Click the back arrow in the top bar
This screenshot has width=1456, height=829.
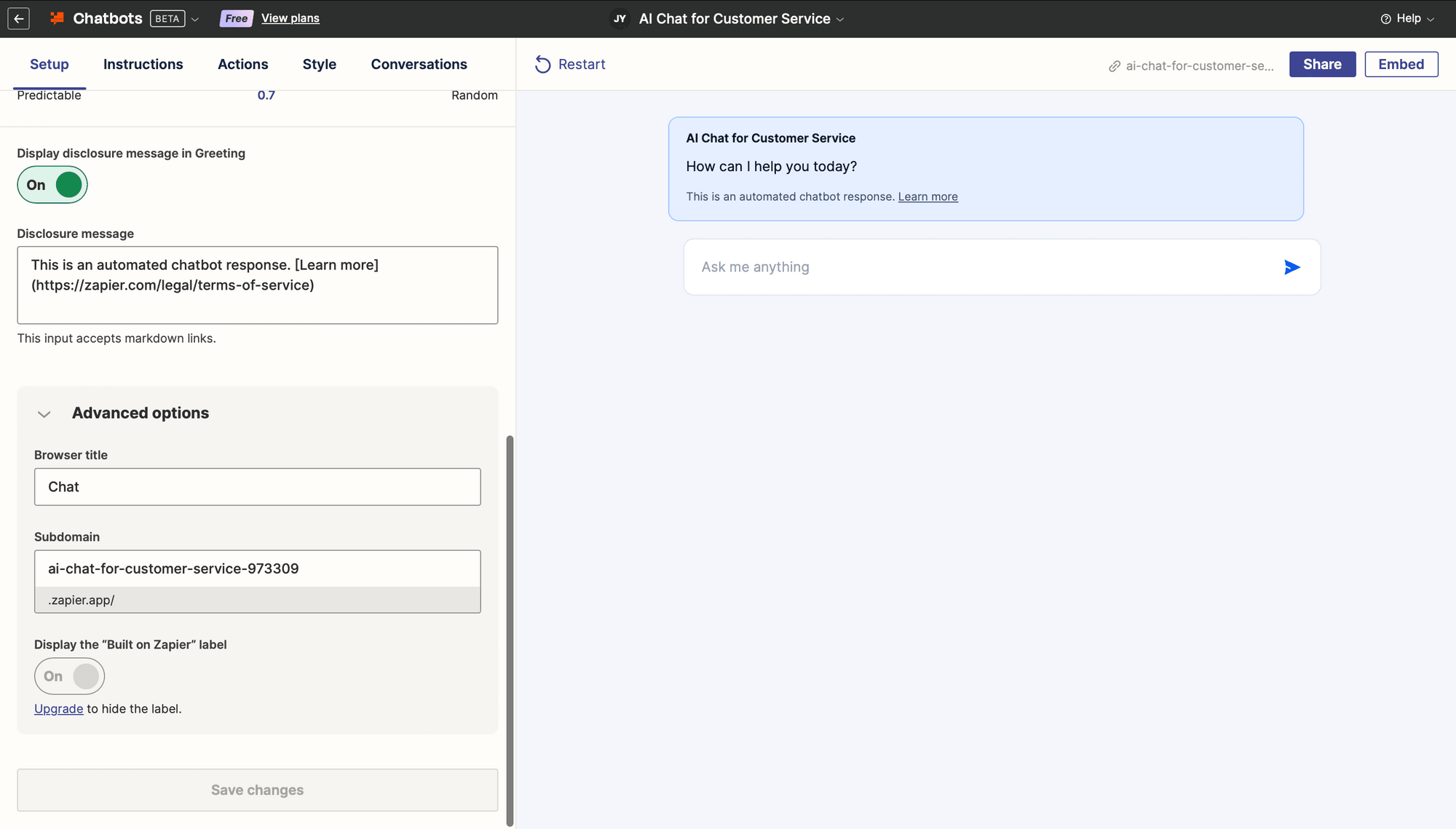point(18,18)
